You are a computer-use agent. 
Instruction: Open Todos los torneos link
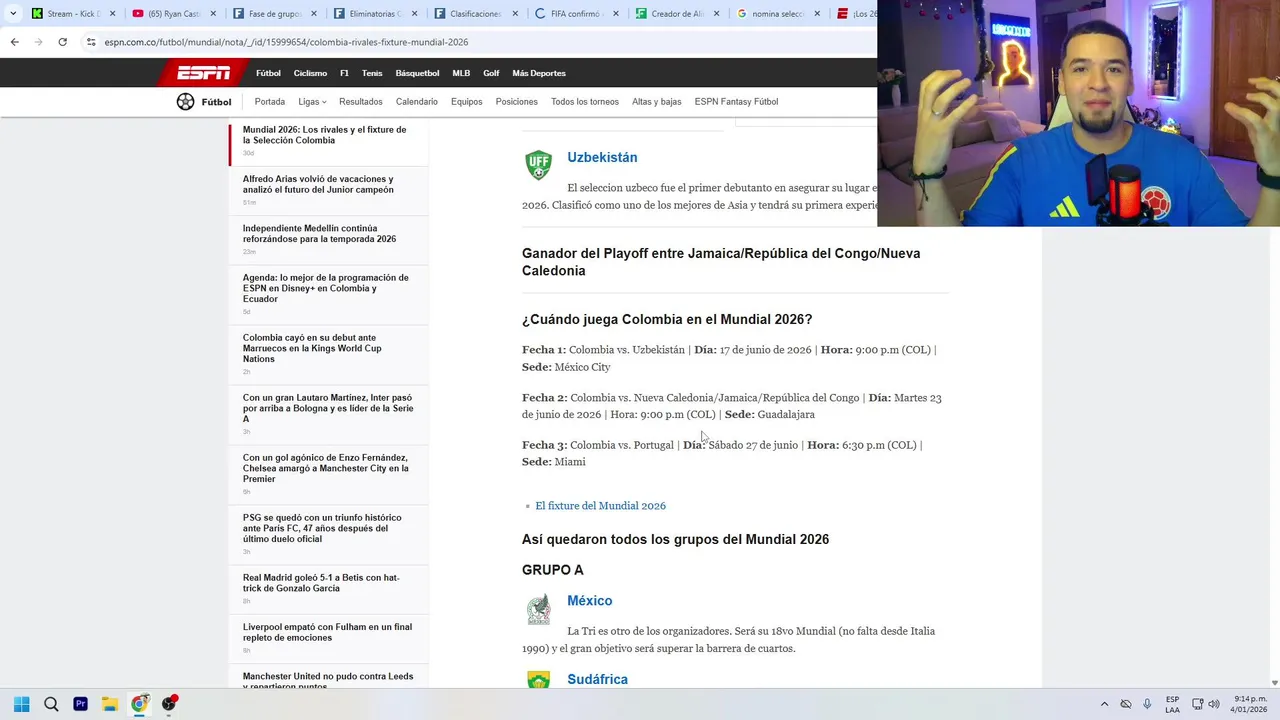pos(585,102)
